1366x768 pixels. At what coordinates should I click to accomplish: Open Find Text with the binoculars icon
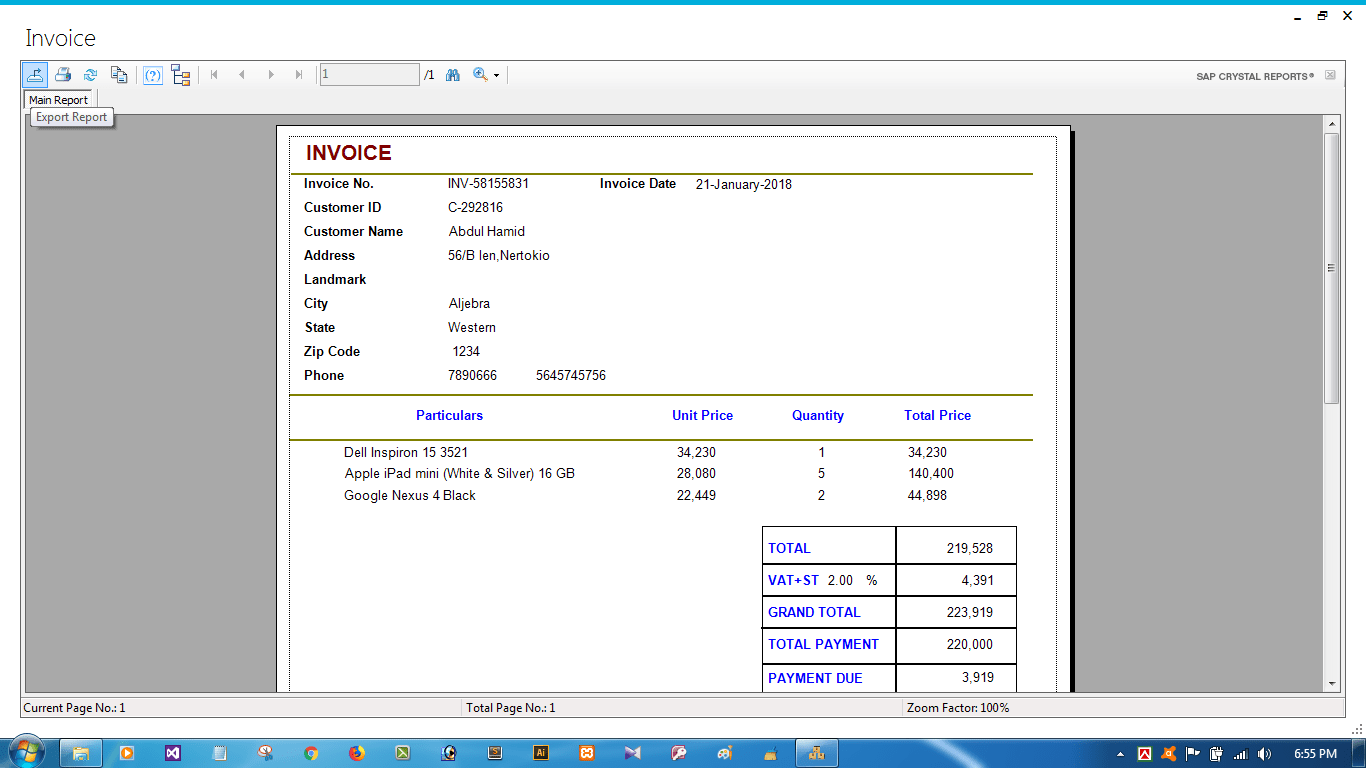[x=453, y=75]
